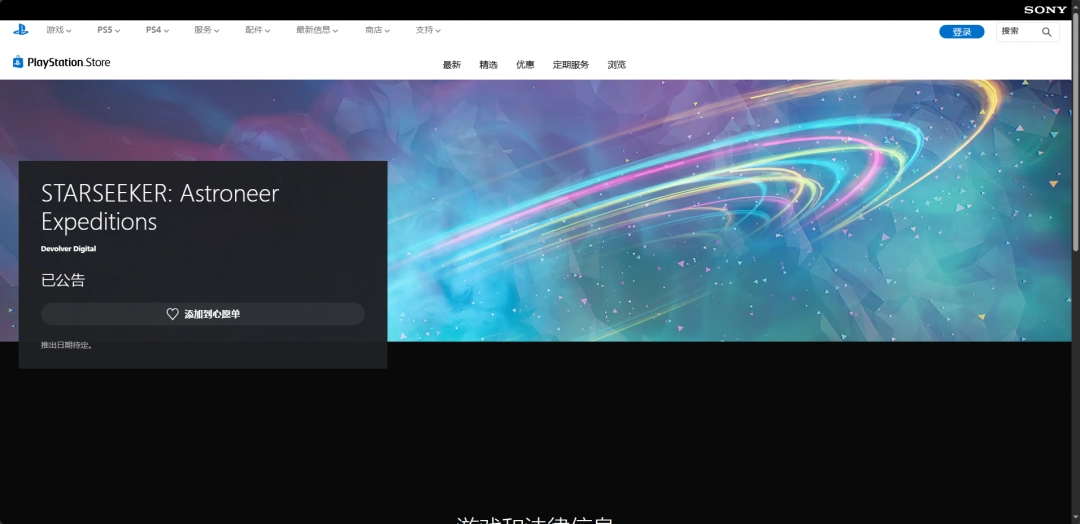The width and height of the screenshot is (1080, 524).
Task: Go to the 定期服务 tab
Action: click(571, 65)
